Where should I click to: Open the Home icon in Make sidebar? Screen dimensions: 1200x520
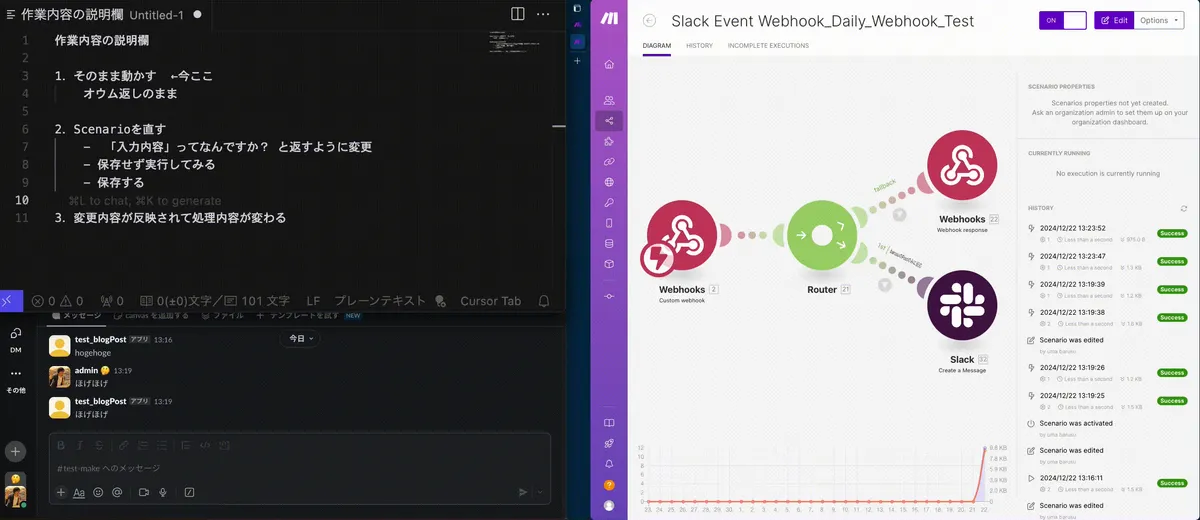coord(609,65)
